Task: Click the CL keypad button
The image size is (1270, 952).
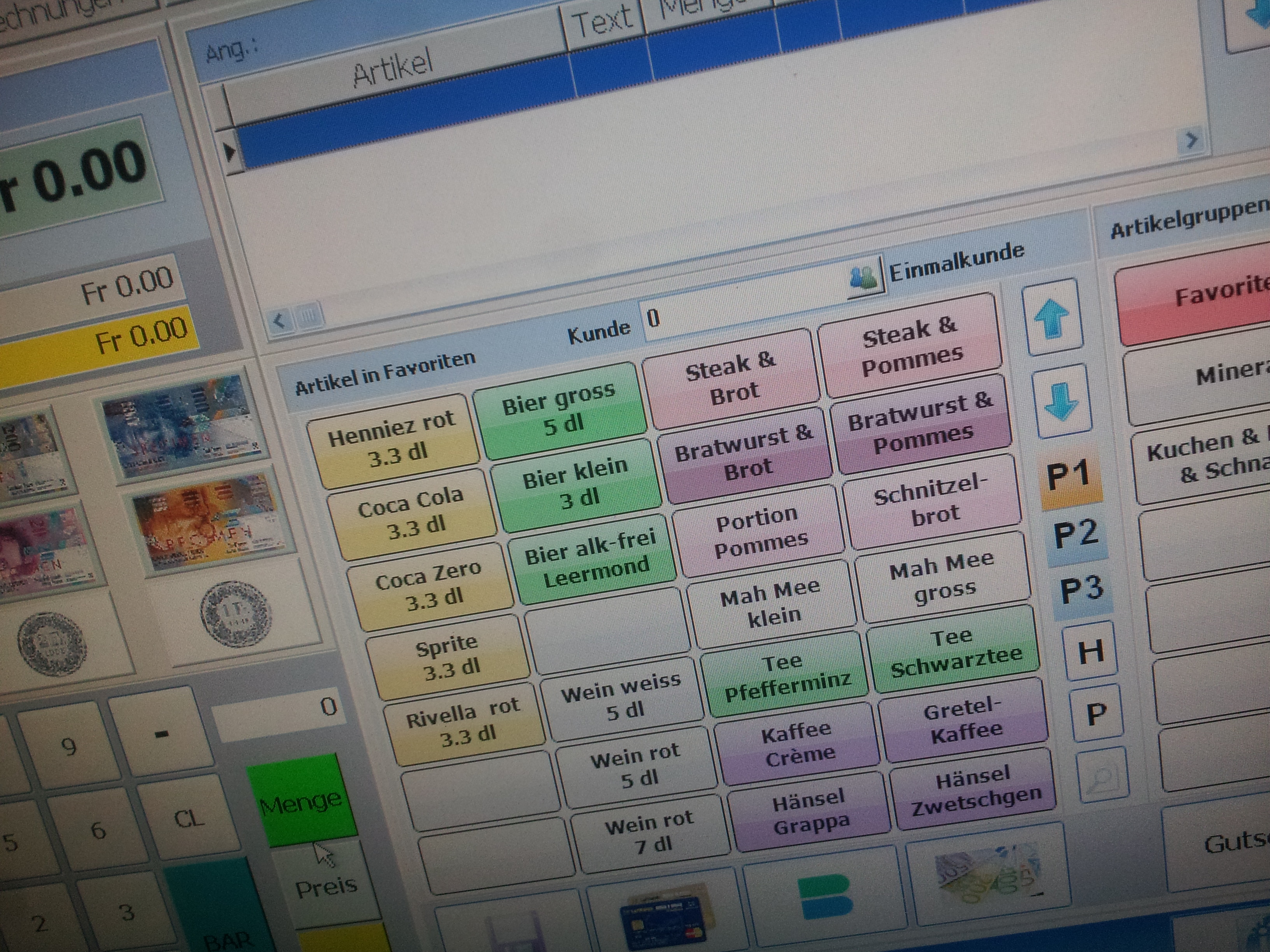Action: click(x=189, y=819)
